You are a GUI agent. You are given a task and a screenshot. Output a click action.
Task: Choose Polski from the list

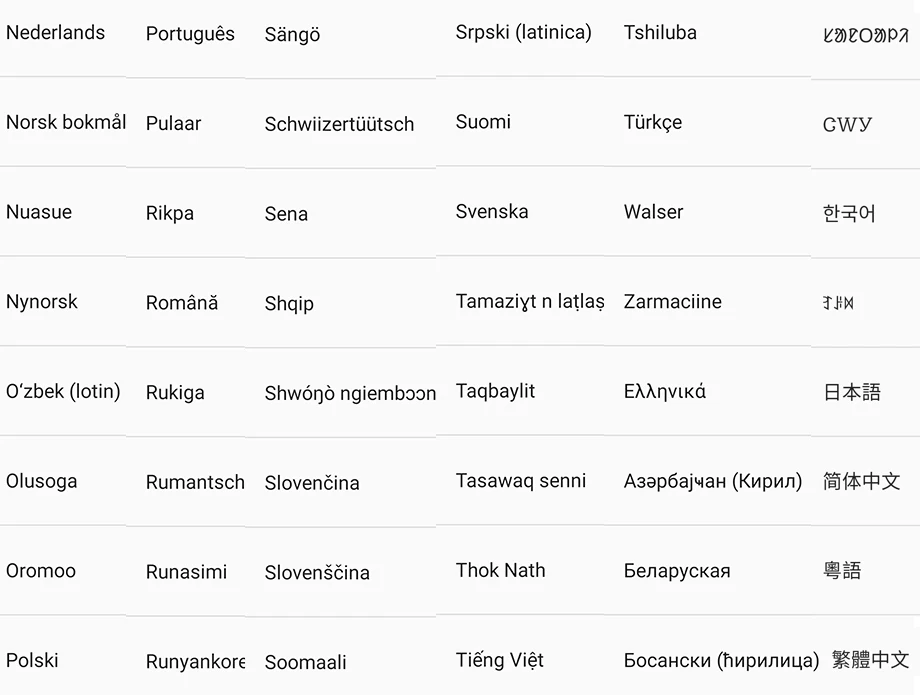point(32,660)
